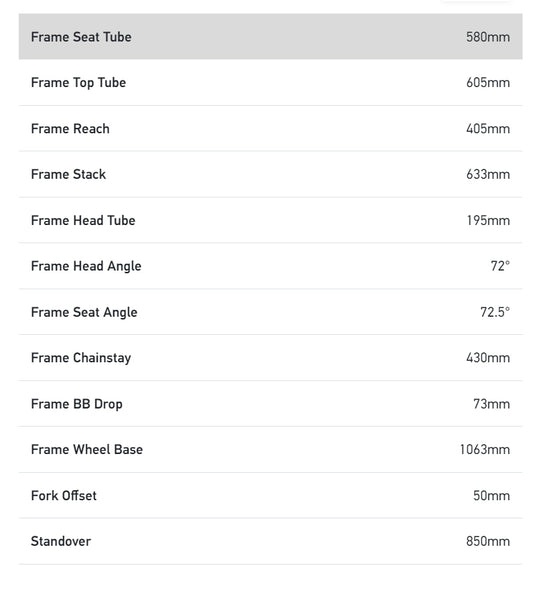540x594 pixels.
Task: Click the Frame Stack label
Action: click(x=69, y=174)
